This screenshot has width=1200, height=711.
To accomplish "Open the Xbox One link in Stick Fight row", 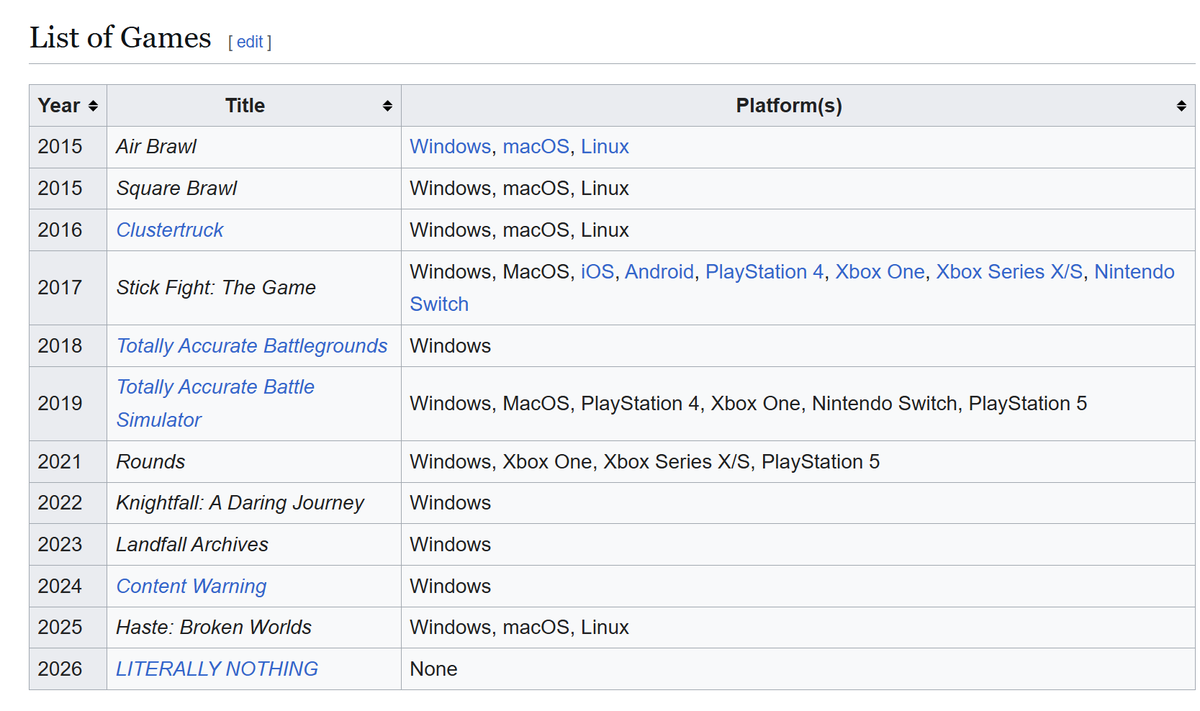I will click(880, 272).
